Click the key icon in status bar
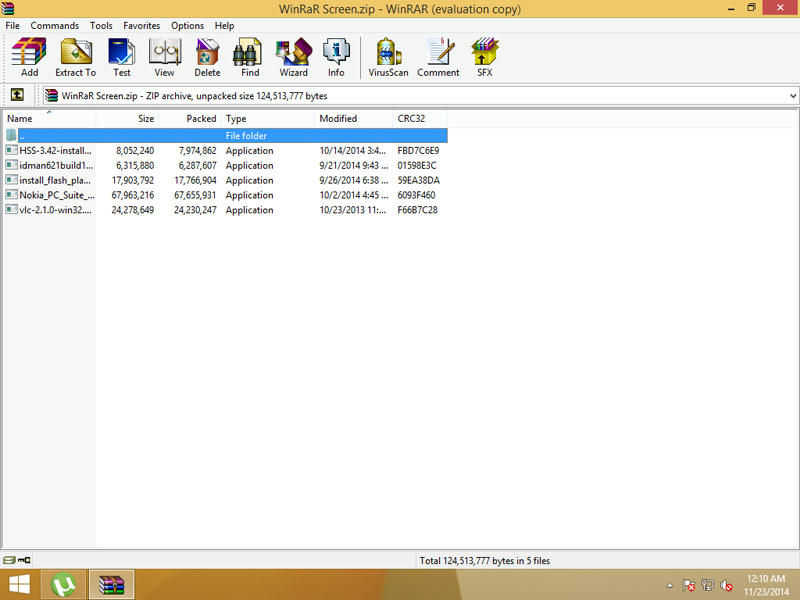This screenshot has width=800, height=600. click(24, 560)
